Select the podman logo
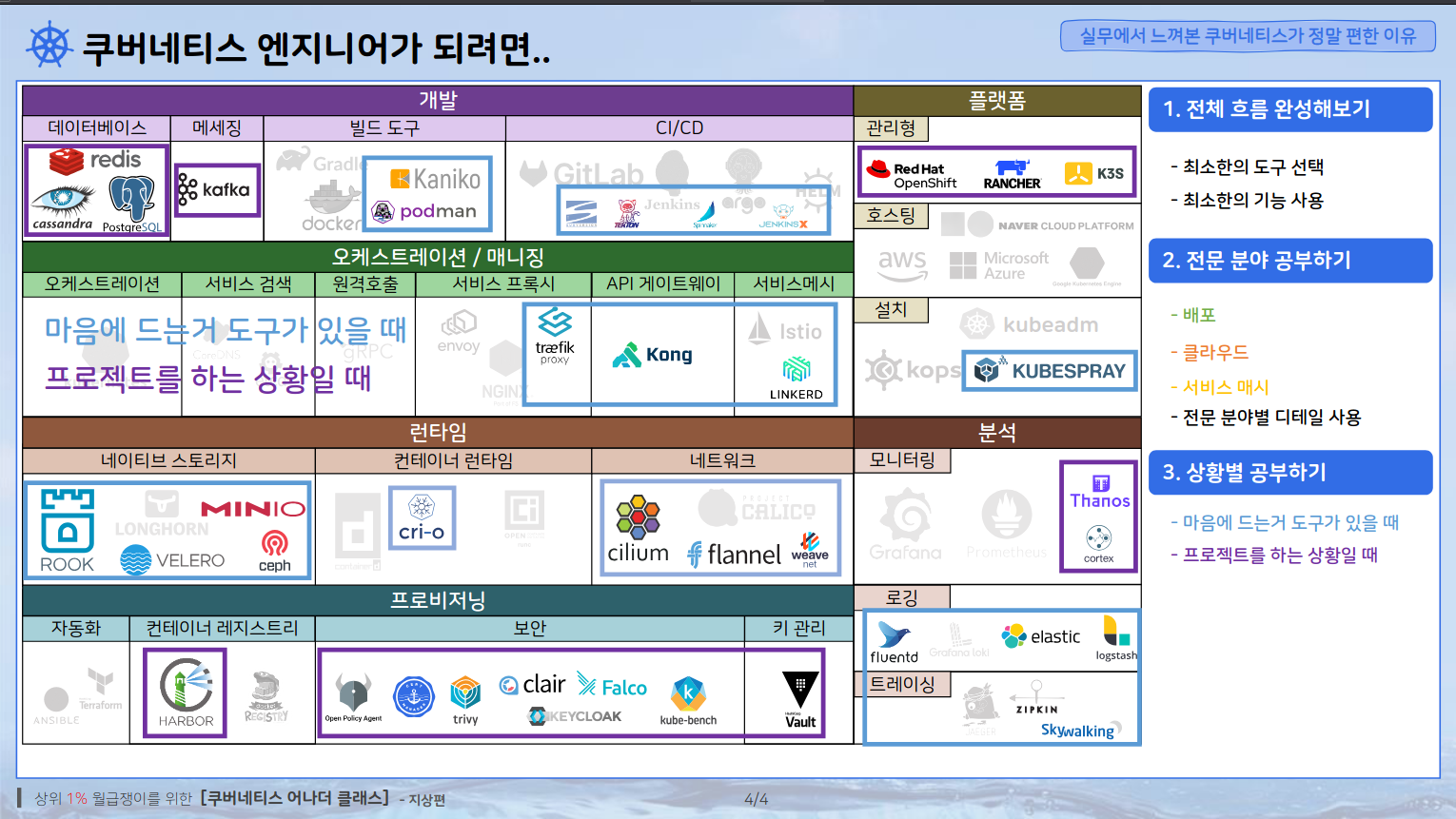This screenshot has width=1456, height=819. pos(424,211)
